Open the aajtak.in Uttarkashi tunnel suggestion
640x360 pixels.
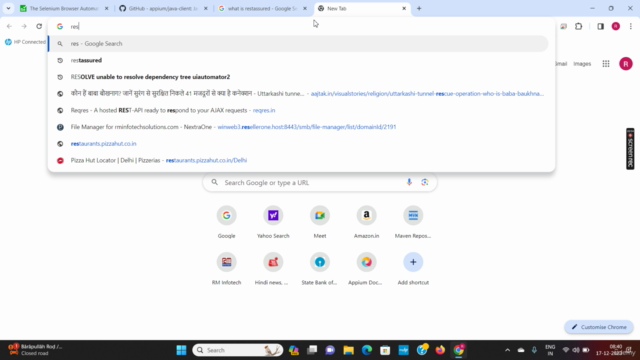coord(298,94)
